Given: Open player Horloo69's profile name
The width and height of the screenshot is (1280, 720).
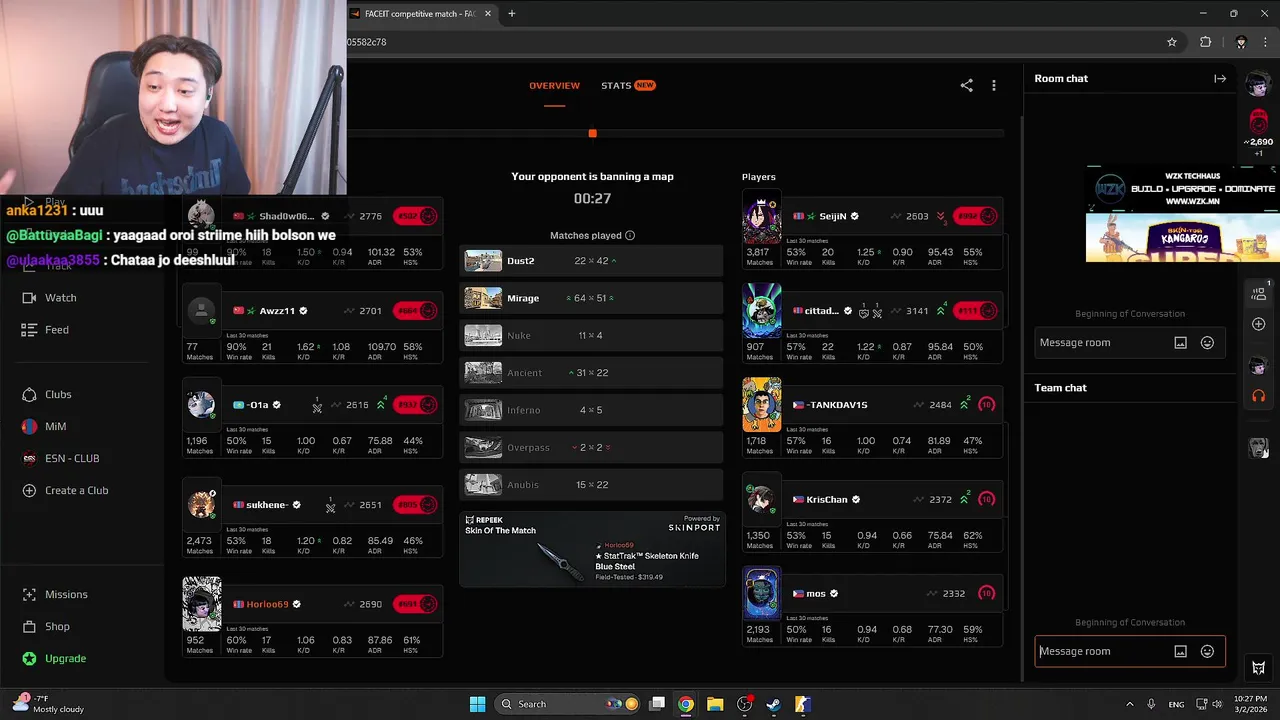Looking at the screenshot, I should click(268, 604).
